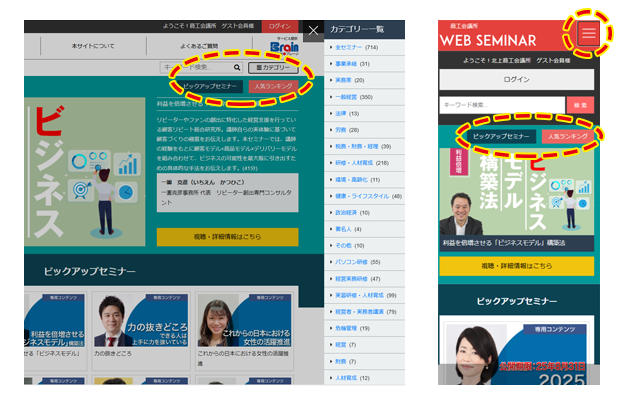
Task: Click the red ログイン button at top
Action: click(280, 26)
